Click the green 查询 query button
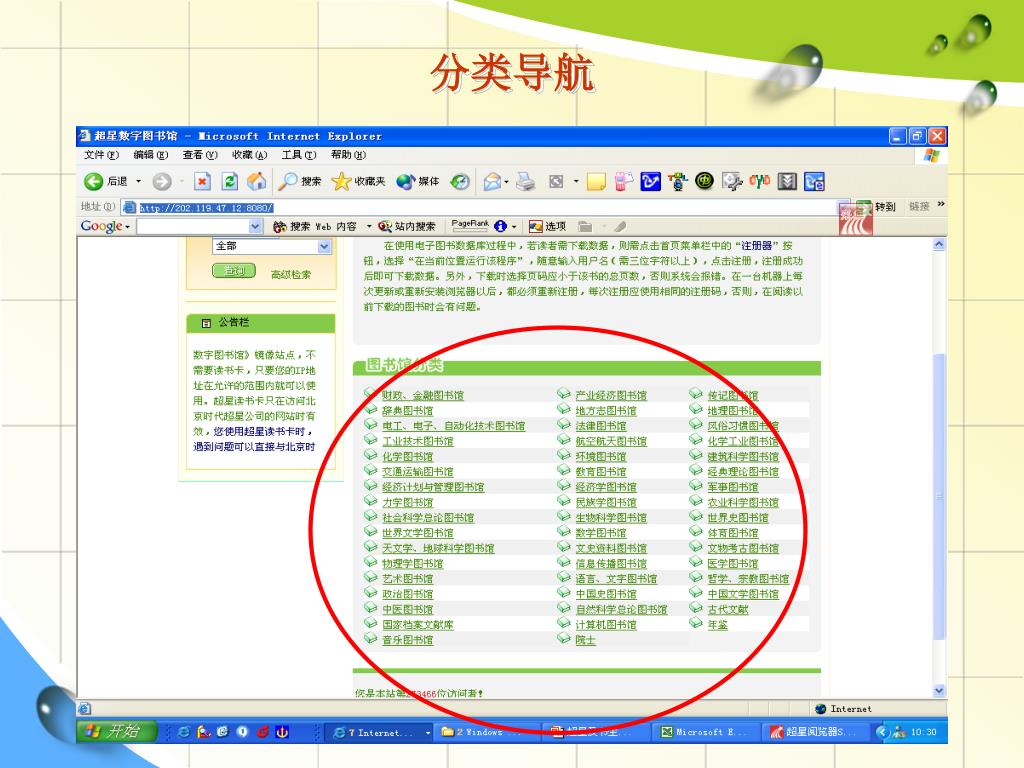The width and height of the screenshot is (1024, 768). pyautogui.click(x=234, y=270)
